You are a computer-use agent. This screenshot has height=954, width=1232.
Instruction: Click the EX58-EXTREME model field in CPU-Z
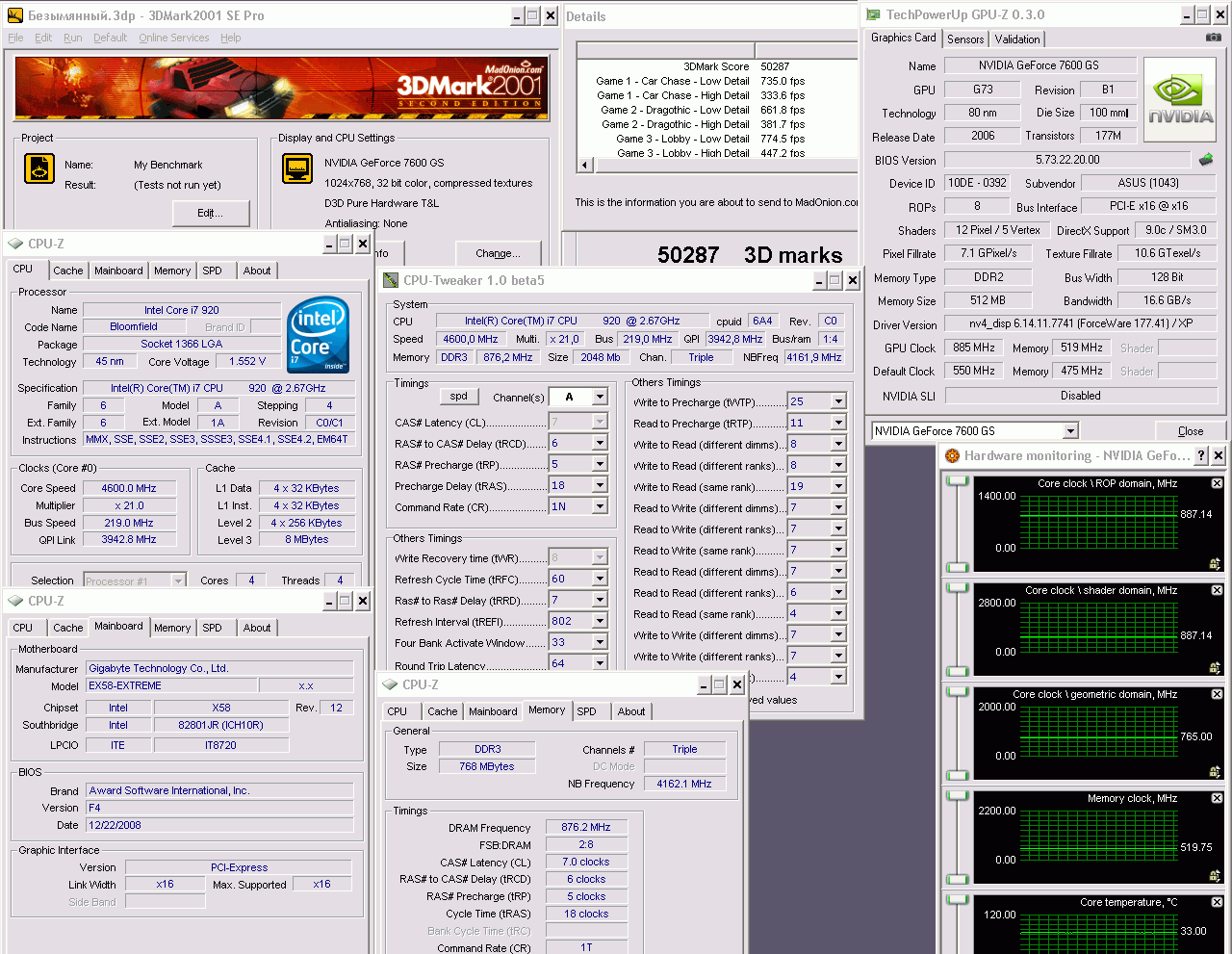171,685
